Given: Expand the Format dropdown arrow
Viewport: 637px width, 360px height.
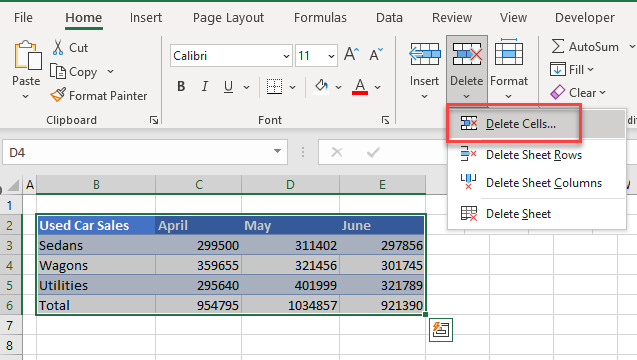Looking at the screenshot, I should [x=509, y=97].
